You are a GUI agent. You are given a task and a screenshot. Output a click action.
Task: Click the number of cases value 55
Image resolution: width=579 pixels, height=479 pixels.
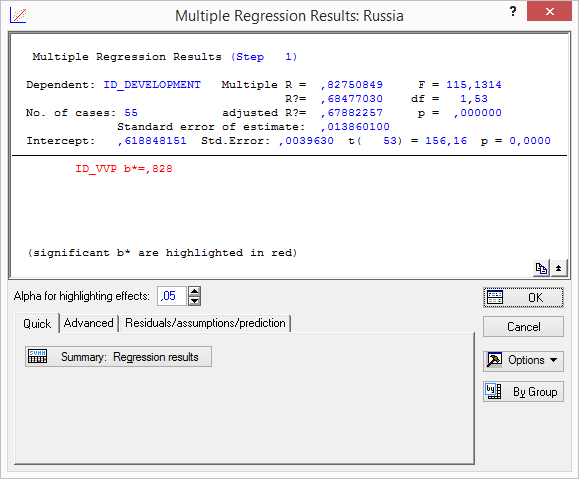pos(131,113)
